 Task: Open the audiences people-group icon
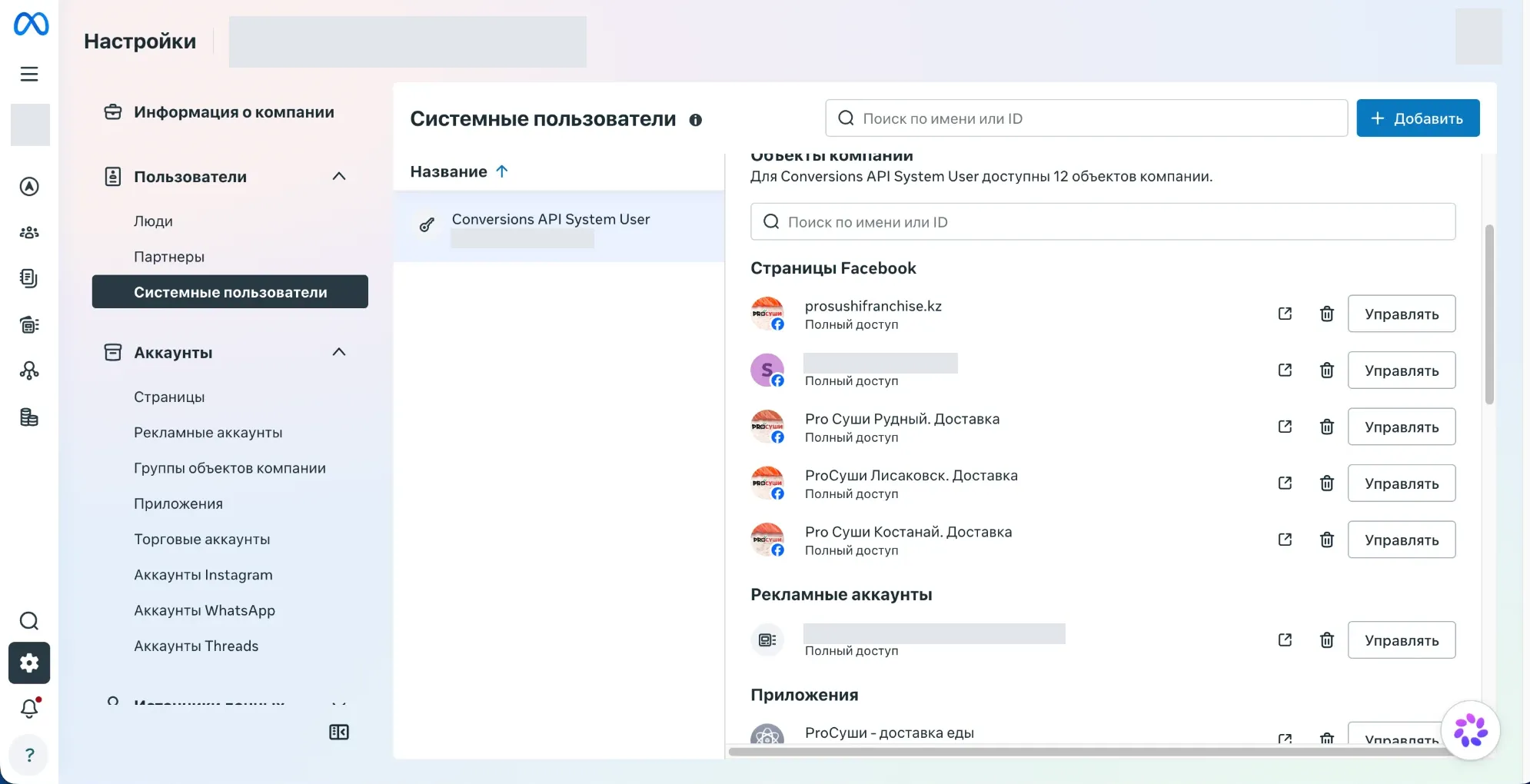tap(29, 232)
